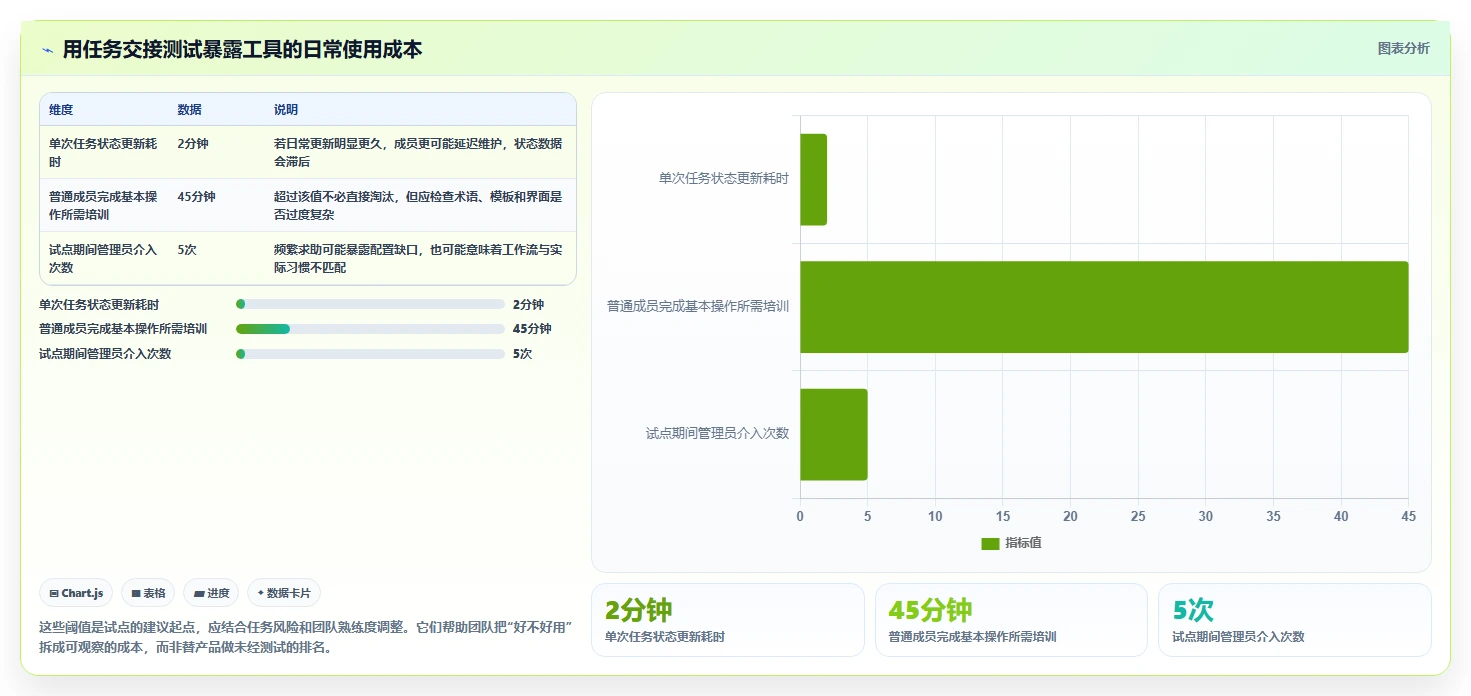The width and height of the screenshot is (1471, 696).
Task: Open the 2分钟 data card
Action: pyautogui.click(x=728, y=620)
